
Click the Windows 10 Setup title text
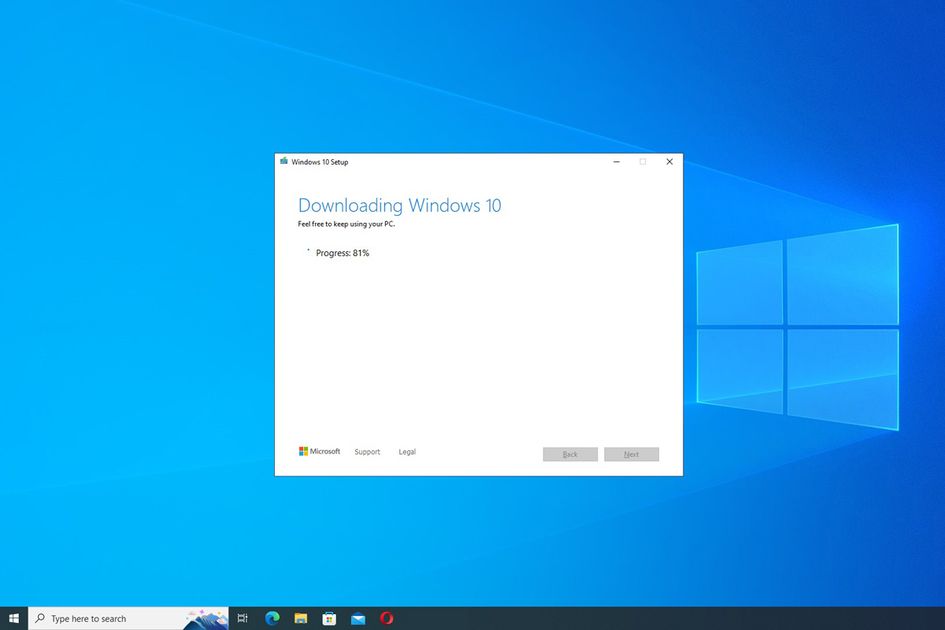319,162
